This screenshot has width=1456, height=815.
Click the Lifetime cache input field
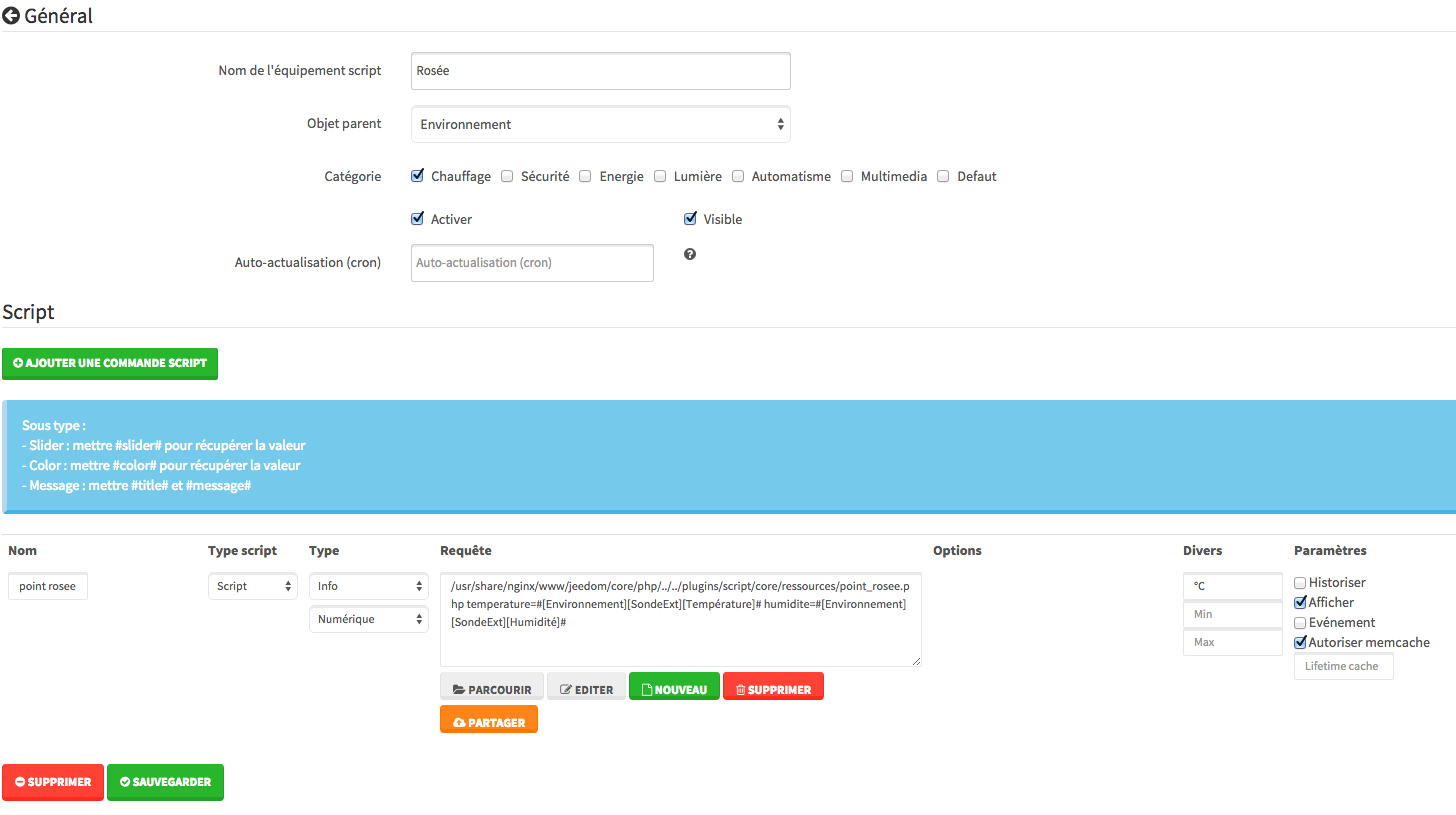point(1344,666)
